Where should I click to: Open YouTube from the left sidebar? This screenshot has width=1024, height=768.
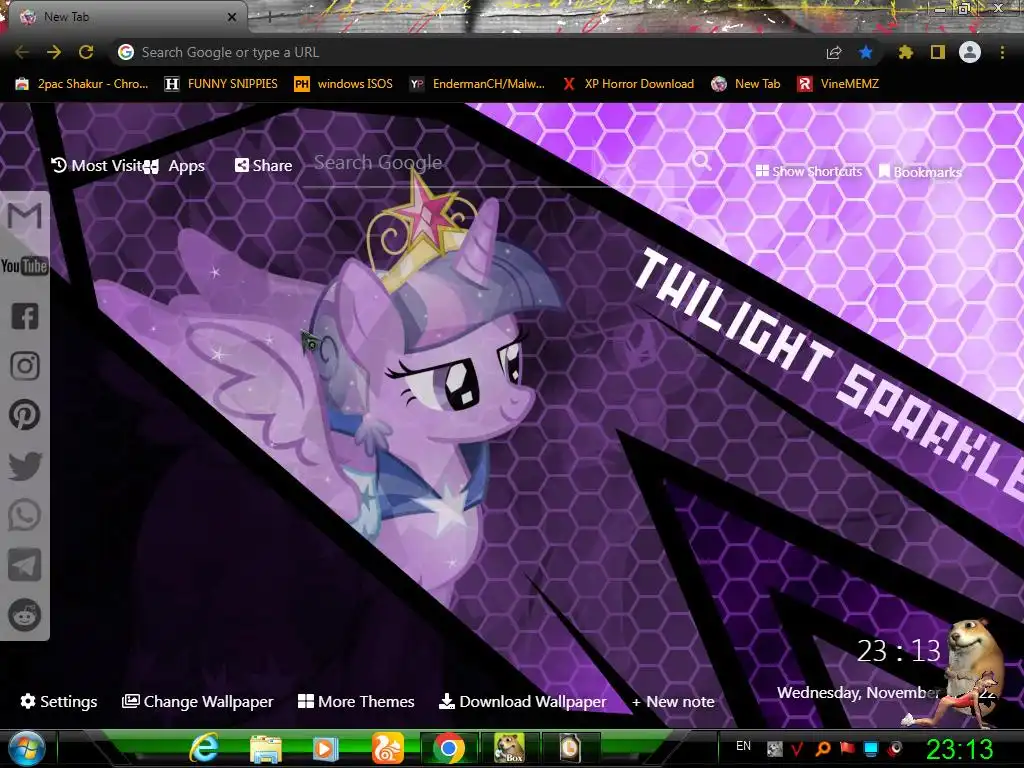tap(25, 266)
